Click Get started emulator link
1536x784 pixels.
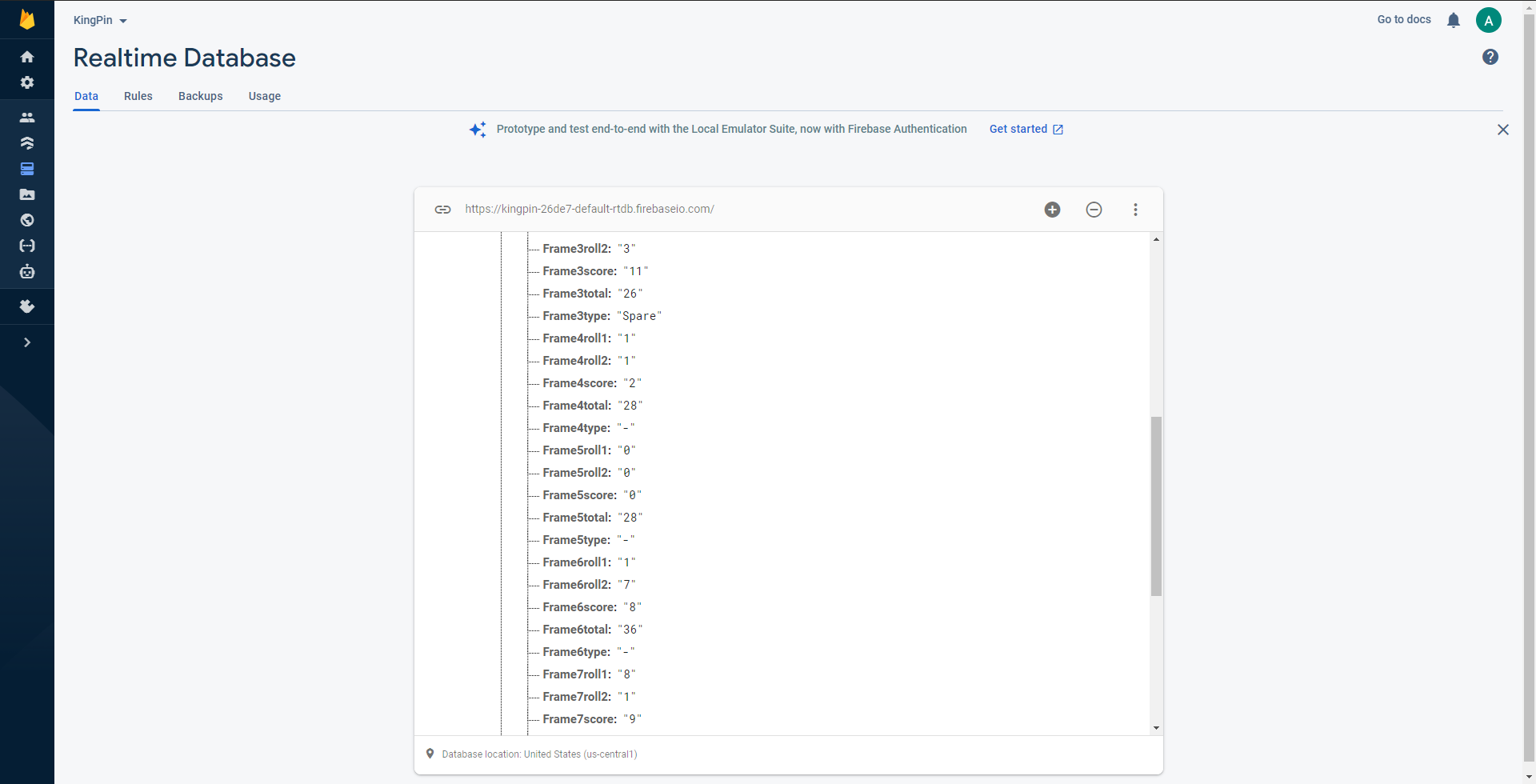1026,129
